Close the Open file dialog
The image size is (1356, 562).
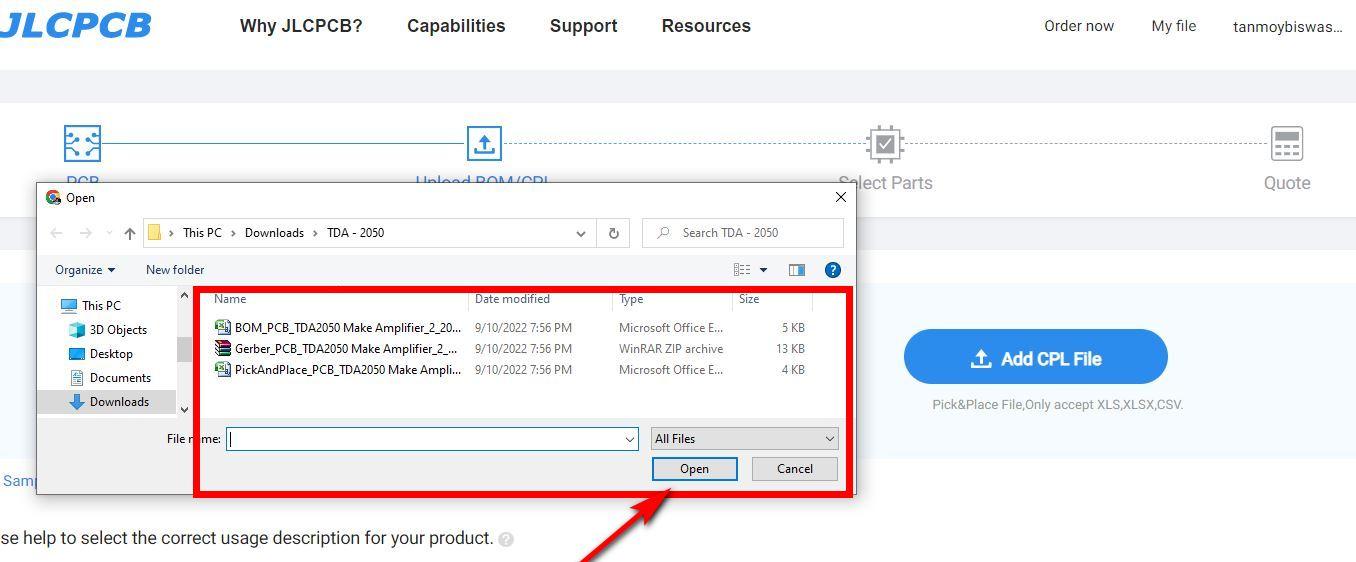point(840,197)
